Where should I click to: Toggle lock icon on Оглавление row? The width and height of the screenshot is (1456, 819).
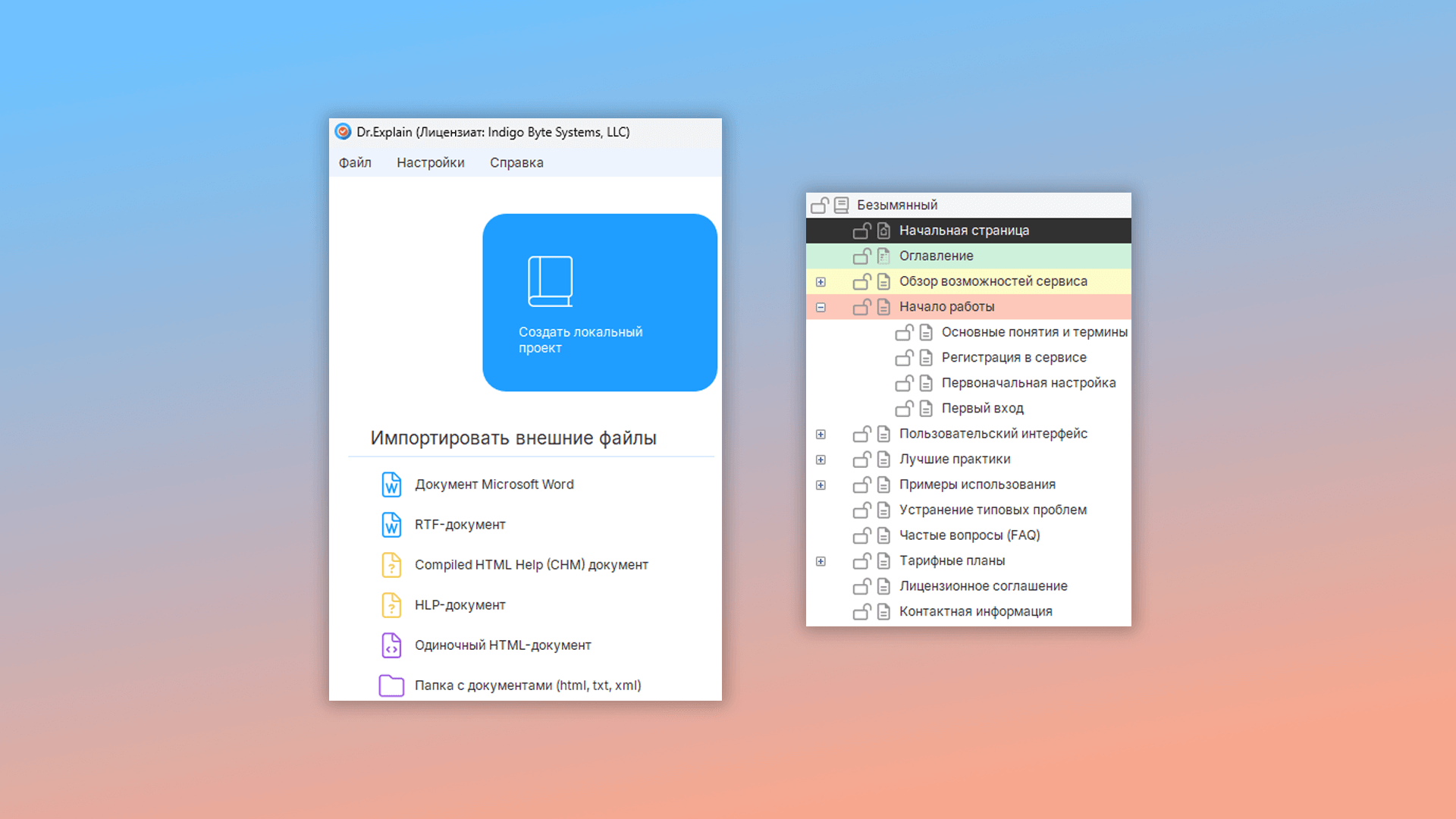(861, 256)
